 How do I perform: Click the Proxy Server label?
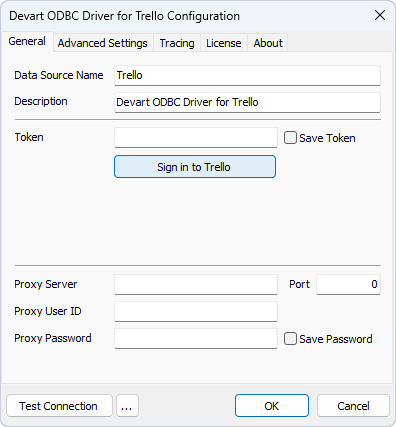coord(46,284)
